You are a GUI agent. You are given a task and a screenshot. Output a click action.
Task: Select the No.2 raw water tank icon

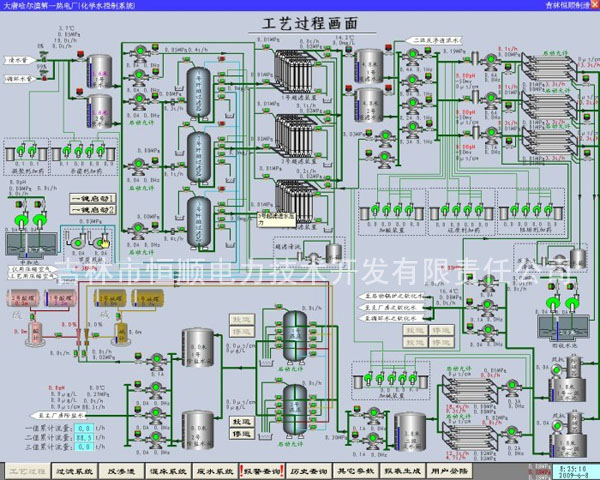[x=100, y=113]
